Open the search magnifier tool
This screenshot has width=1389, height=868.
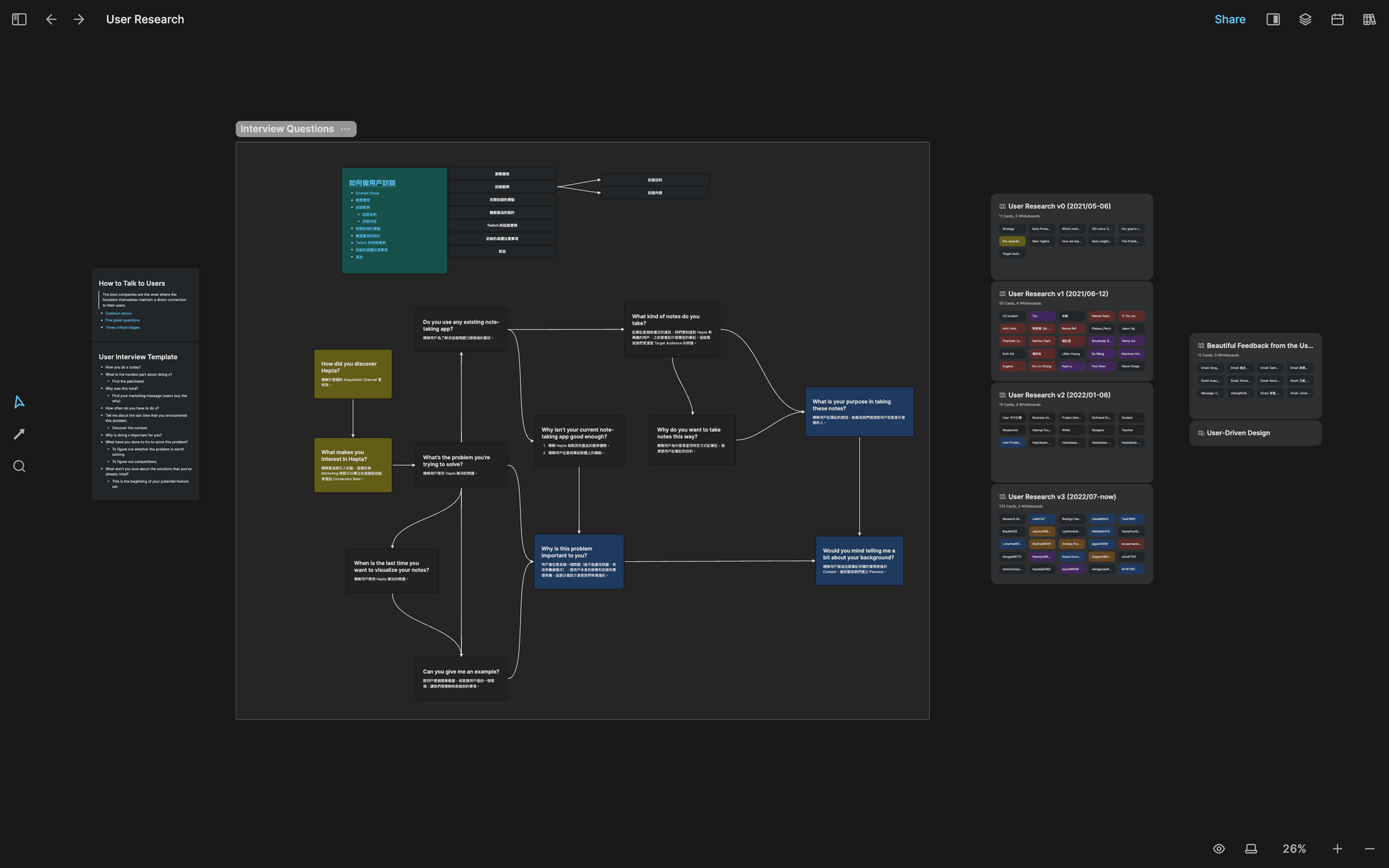click(x=19, y=467)
